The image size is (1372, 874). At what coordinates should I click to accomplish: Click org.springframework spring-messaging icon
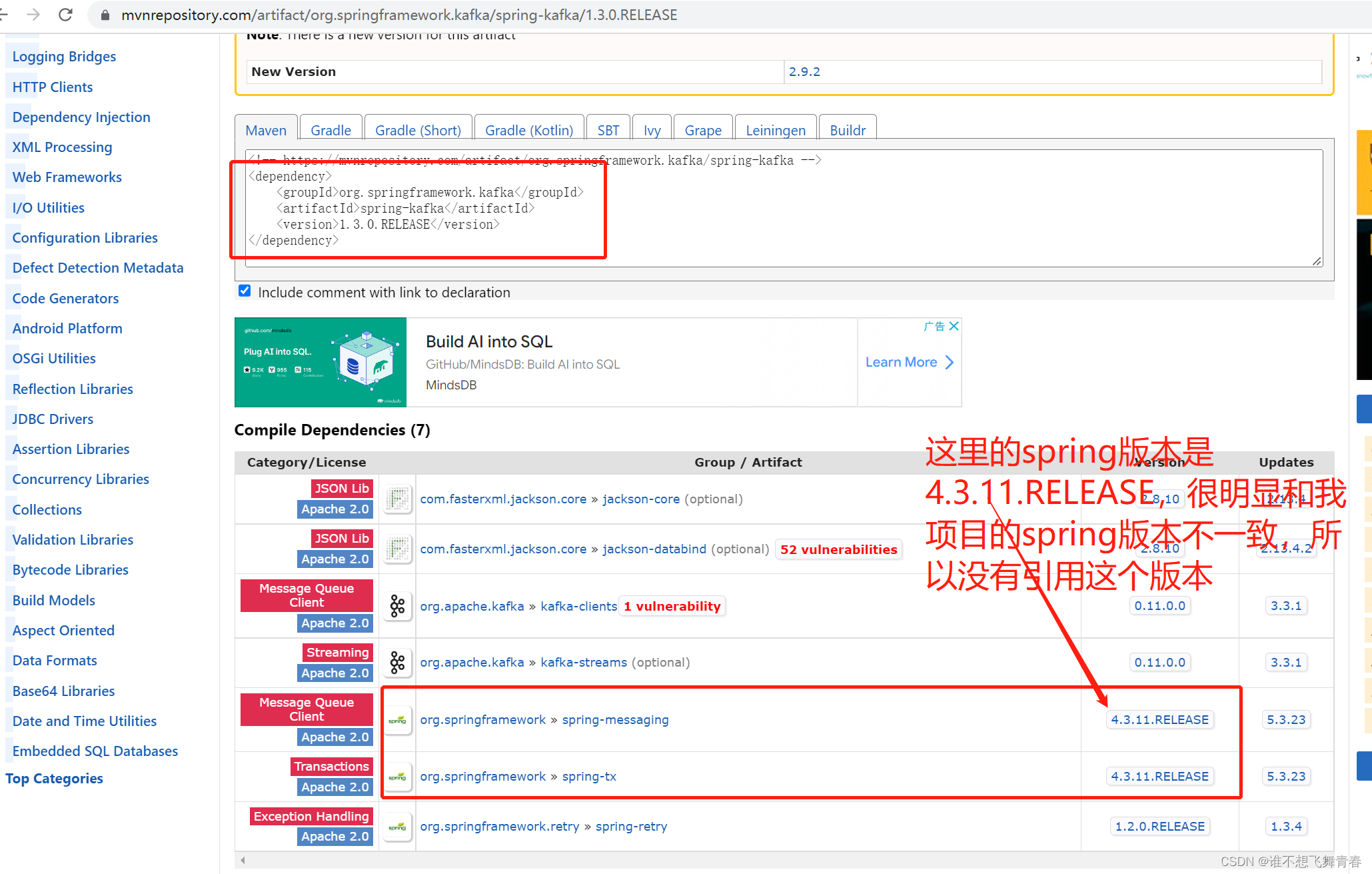[x=396, y=719]
